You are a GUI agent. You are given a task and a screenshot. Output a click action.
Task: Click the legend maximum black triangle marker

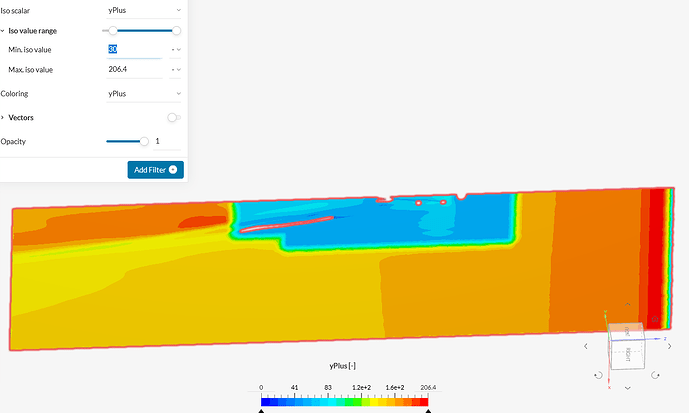coord(428,411)
